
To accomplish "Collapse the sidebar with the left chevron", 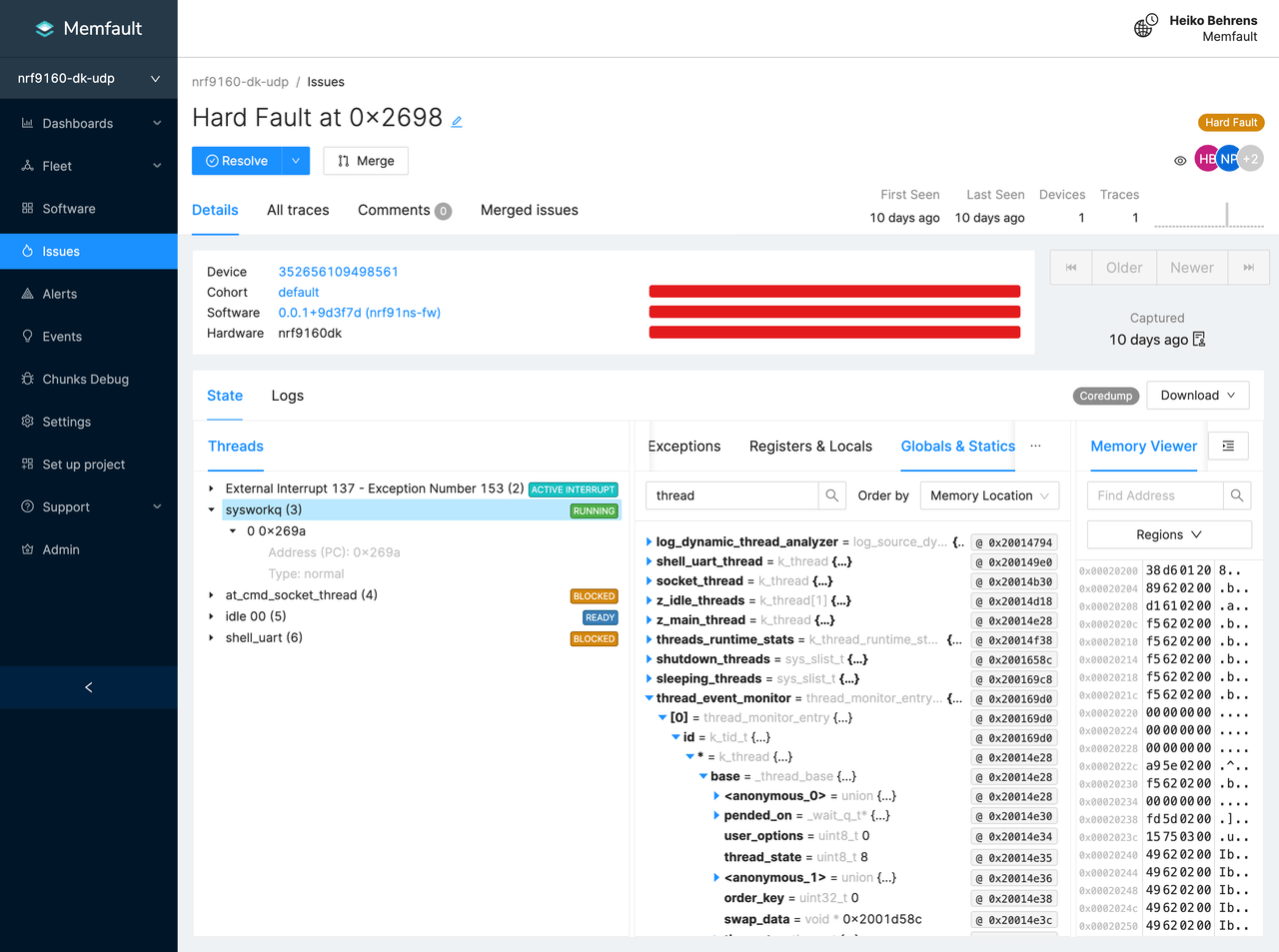I will (x=89, y=687).
